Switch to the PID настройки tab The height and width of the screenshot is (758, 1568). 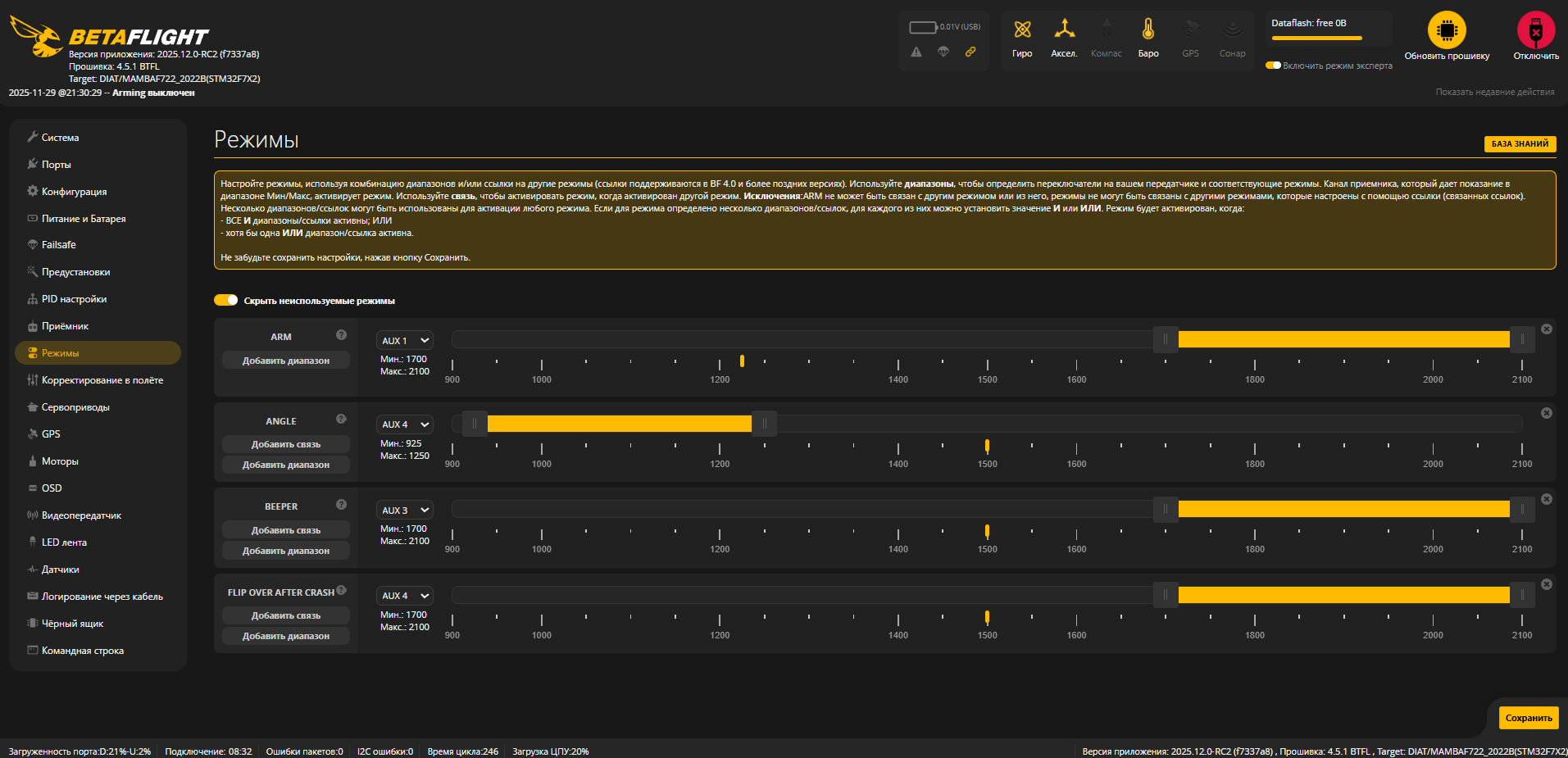(74, 298)
